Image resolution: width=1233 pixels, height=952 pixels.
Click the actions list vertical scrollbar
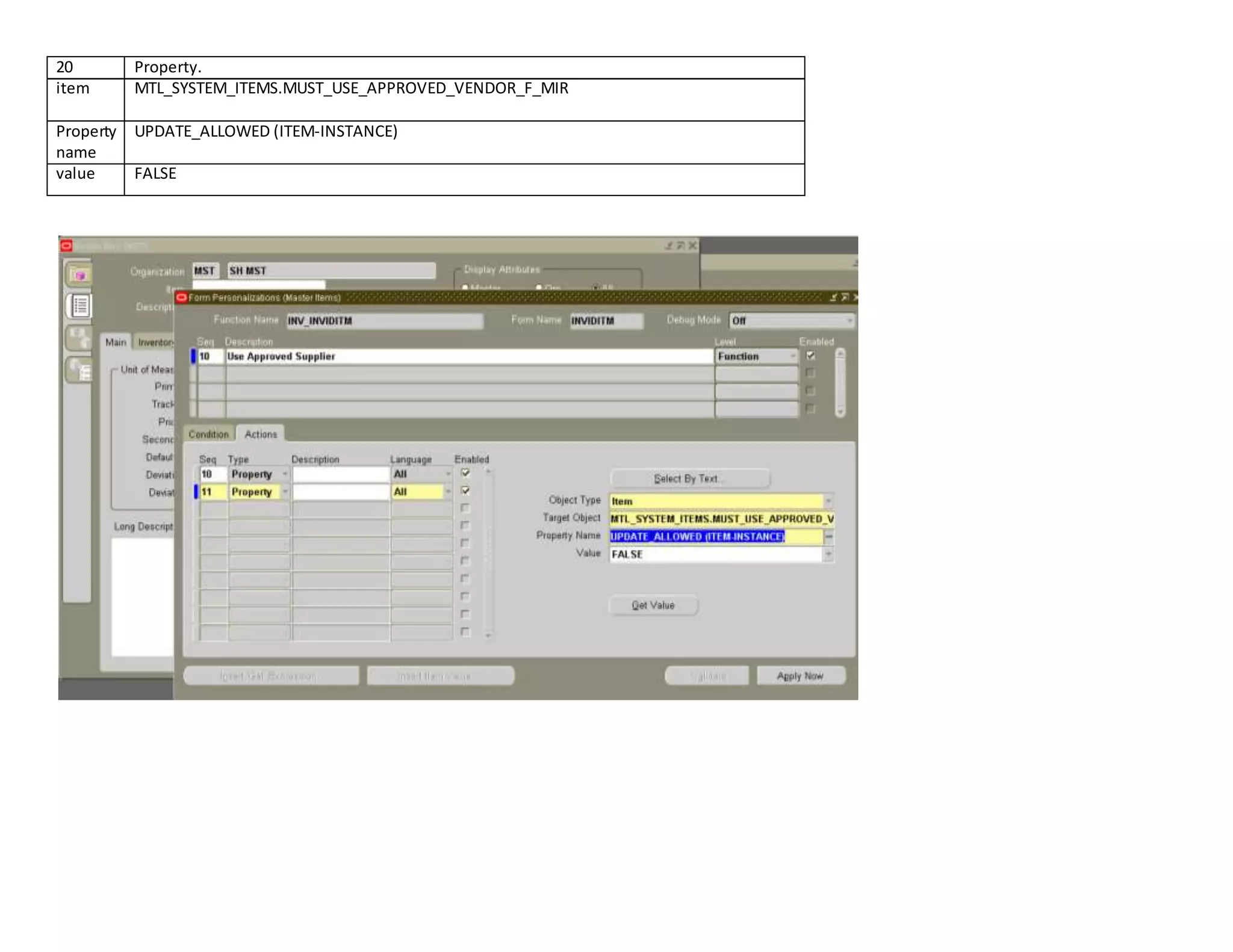pos(488,552)
